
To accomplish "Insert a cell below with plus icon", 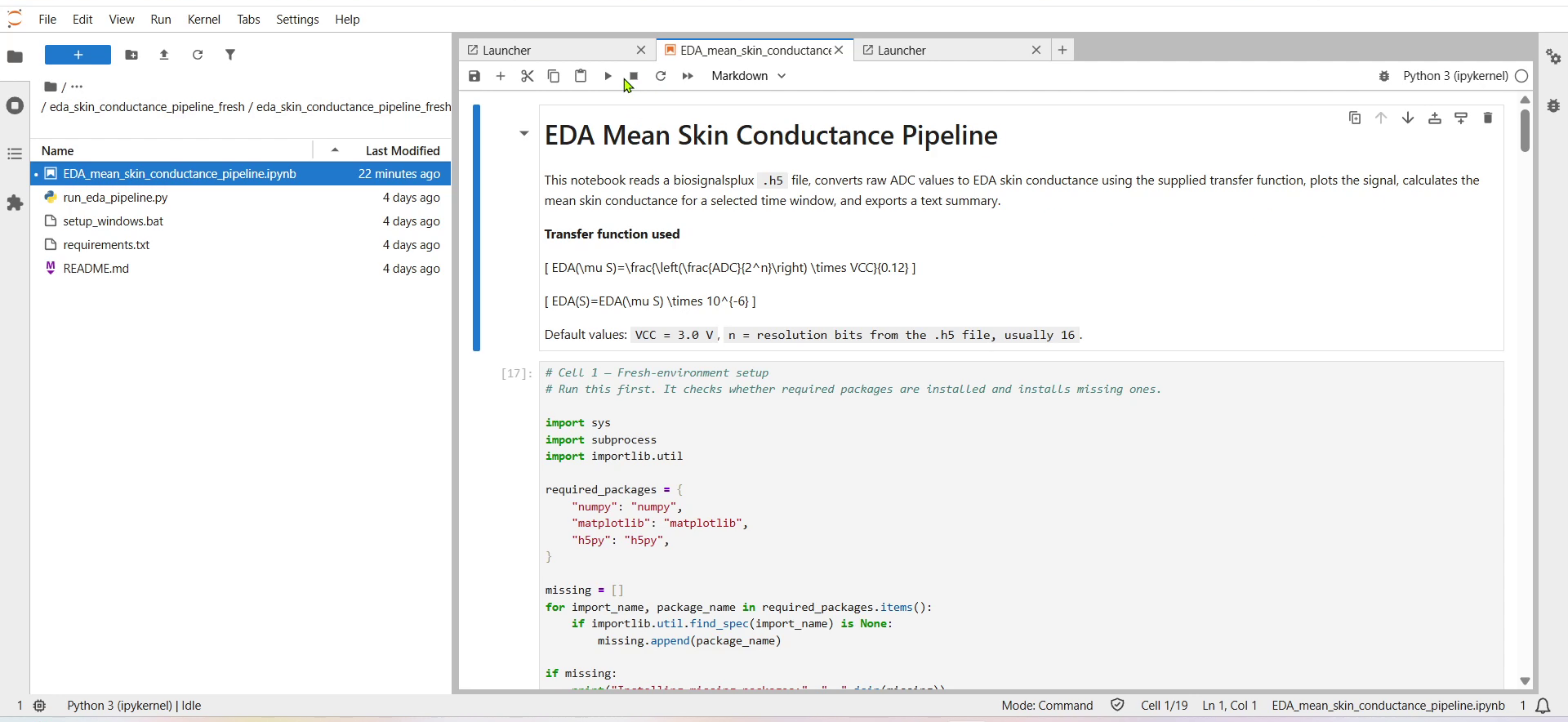I will 501,76.
